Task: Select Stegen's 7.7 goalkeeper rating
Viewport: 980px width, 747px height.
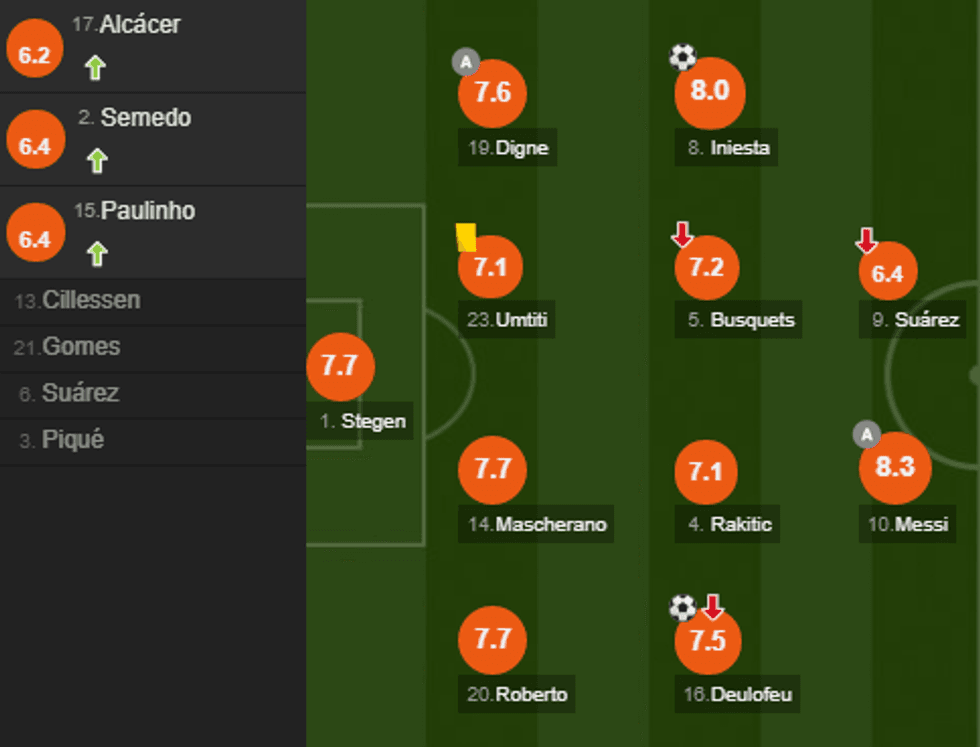Action: (x=340, y=366)
